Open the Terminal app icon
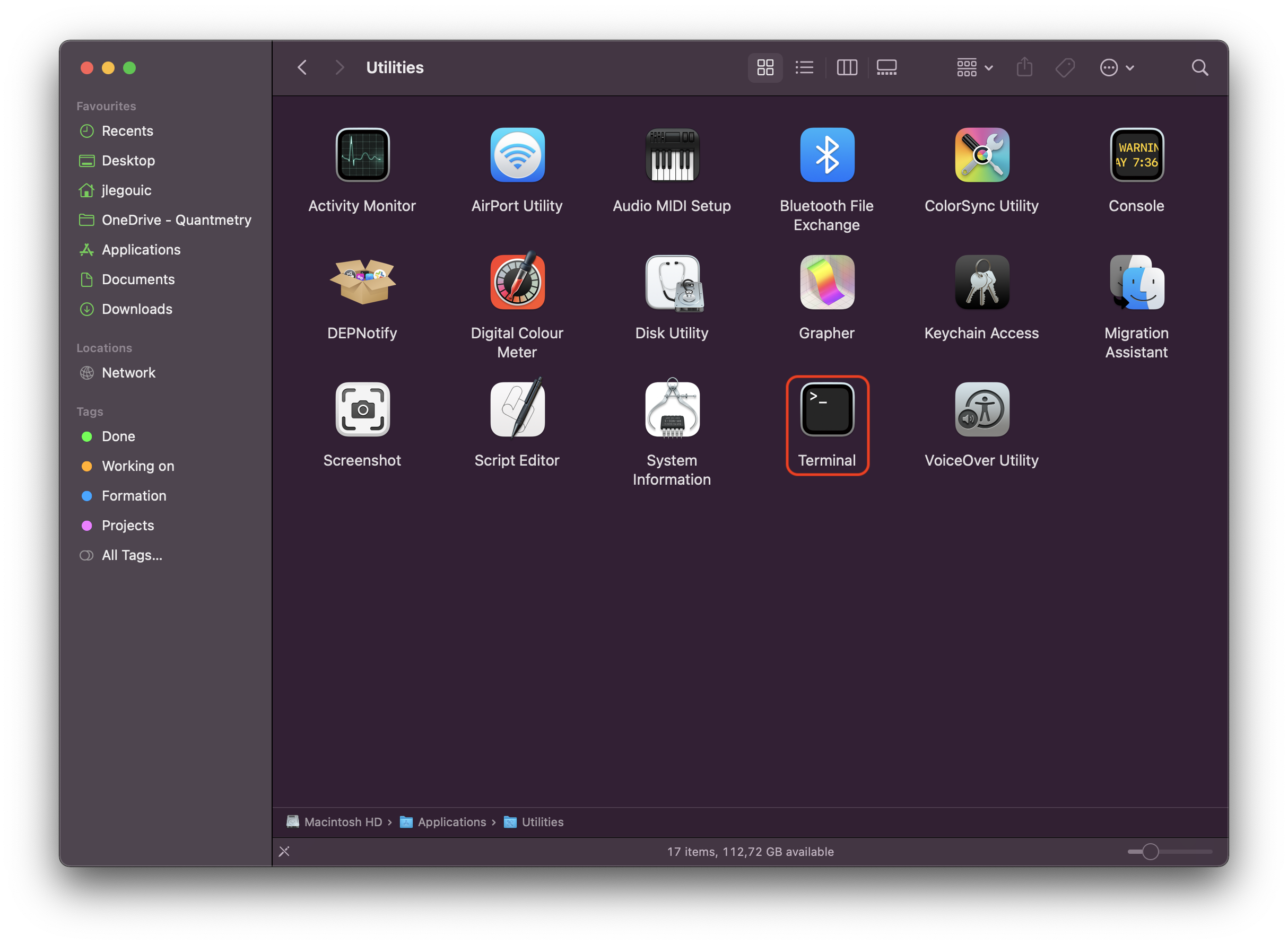The height and width of the screenshot is (945, 1288). coord(827,409)
